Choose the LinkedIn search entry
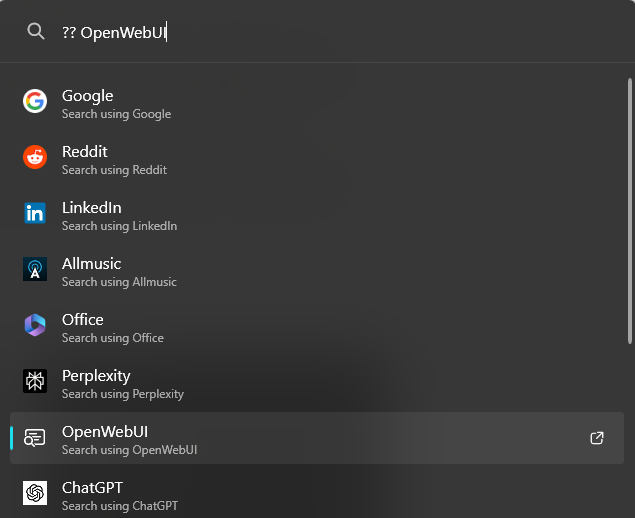Viewport: 635px width, 518px height. (x=317, y=216)
